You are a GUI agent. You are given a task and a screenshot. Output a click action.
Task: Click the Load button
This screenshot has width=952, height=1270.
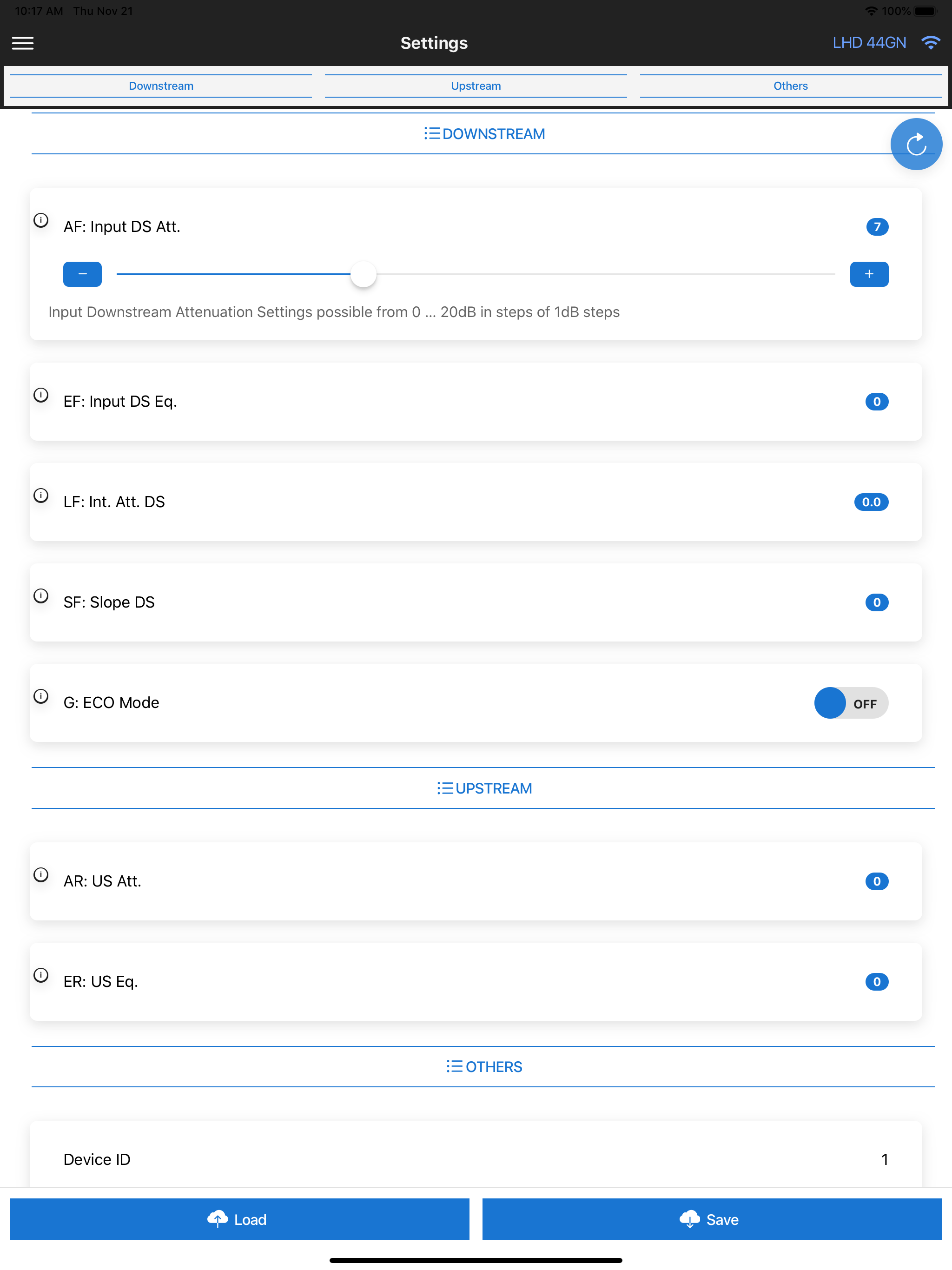click(x=239, y=1219)
